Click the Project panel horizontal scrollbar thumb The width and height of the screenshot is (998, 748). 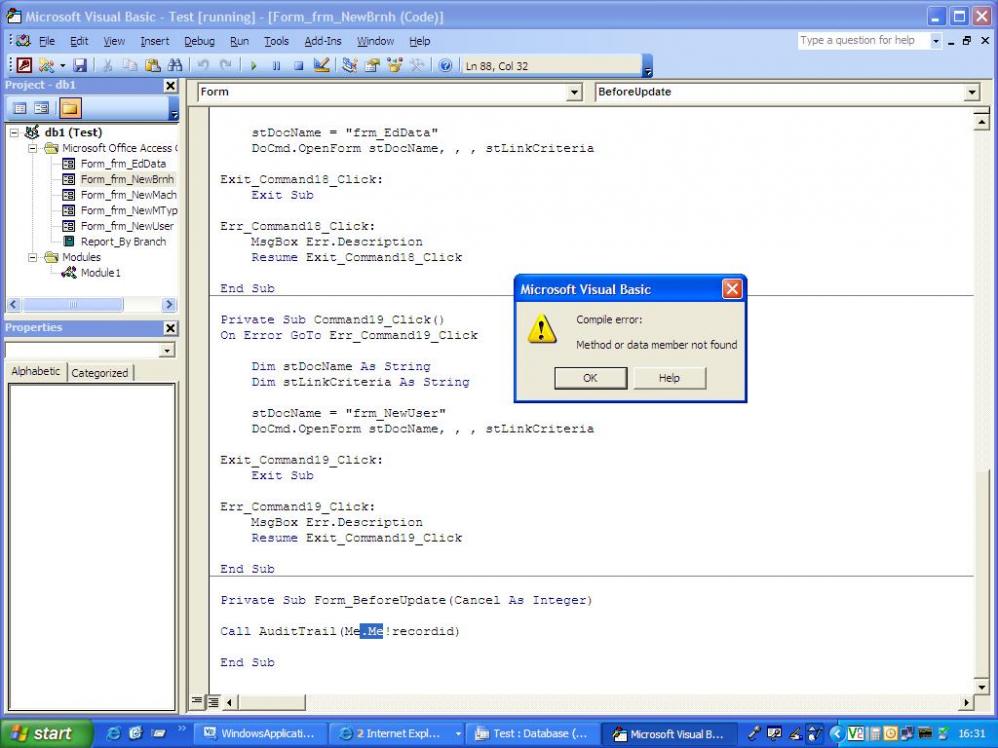73,305
